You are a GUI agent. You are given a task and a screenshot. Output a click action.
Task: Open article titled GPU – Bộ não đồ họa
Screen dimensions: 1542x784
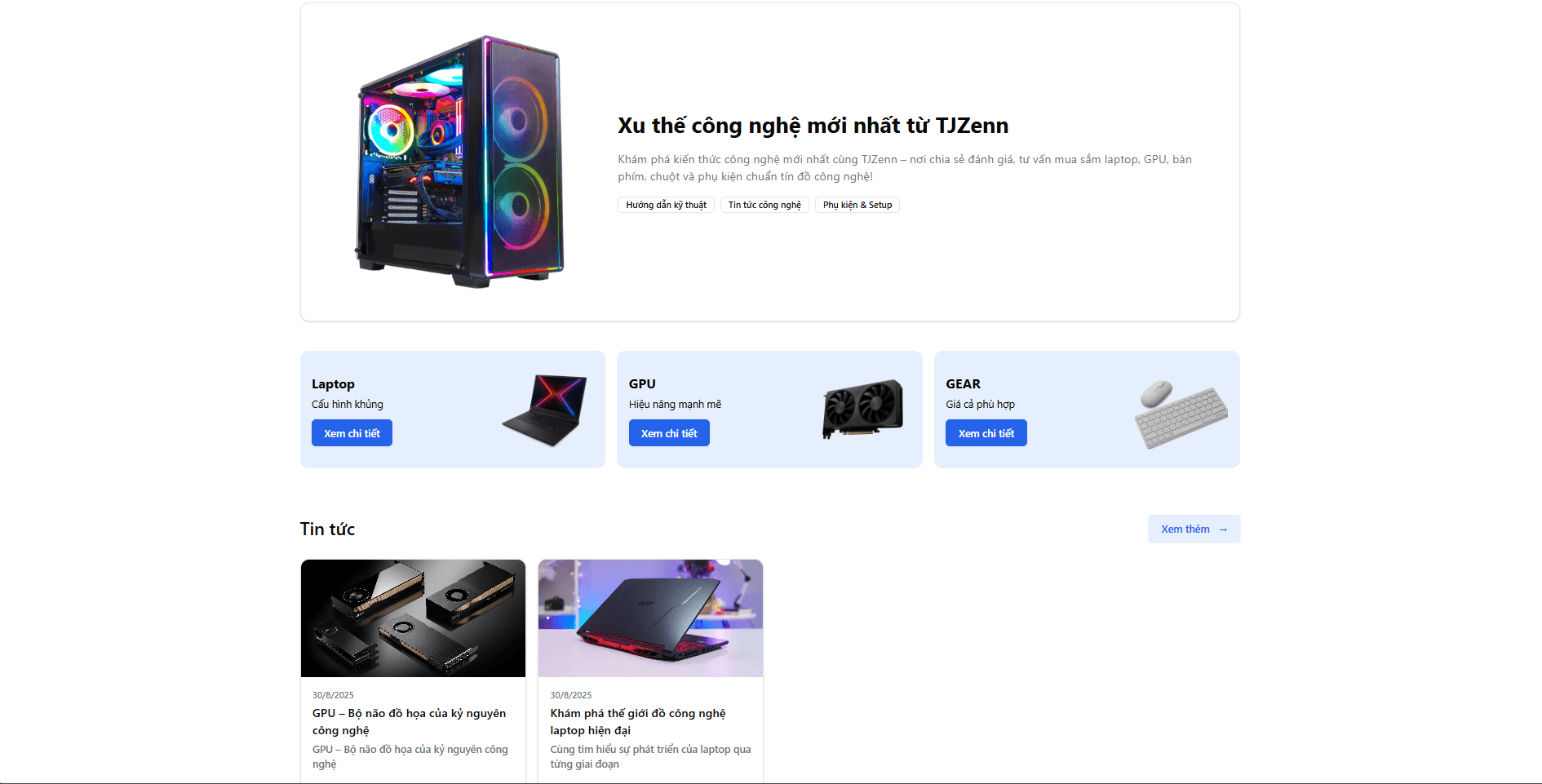410,722
